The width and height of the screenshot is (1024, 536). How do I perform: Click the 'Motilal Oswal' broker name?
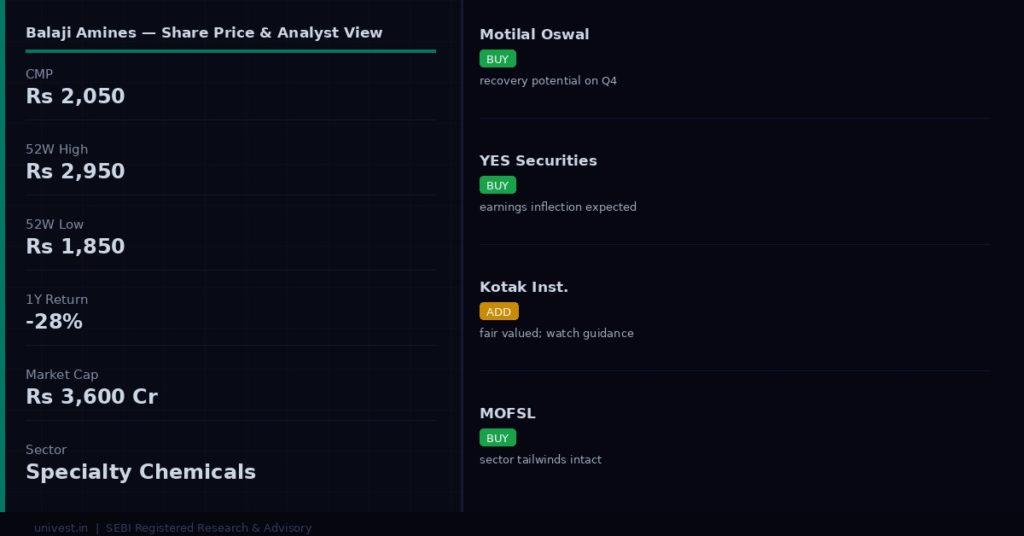pos(534,34)
